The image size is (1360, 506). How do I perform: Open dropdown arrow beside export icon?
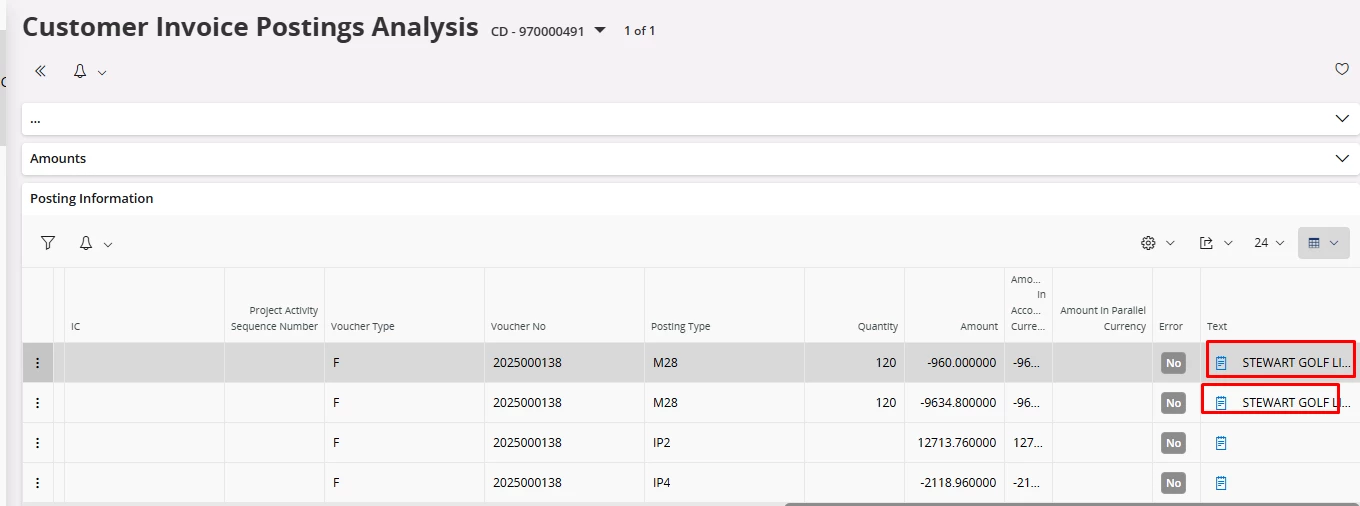pyautogui.click(x=1228, y=243)
